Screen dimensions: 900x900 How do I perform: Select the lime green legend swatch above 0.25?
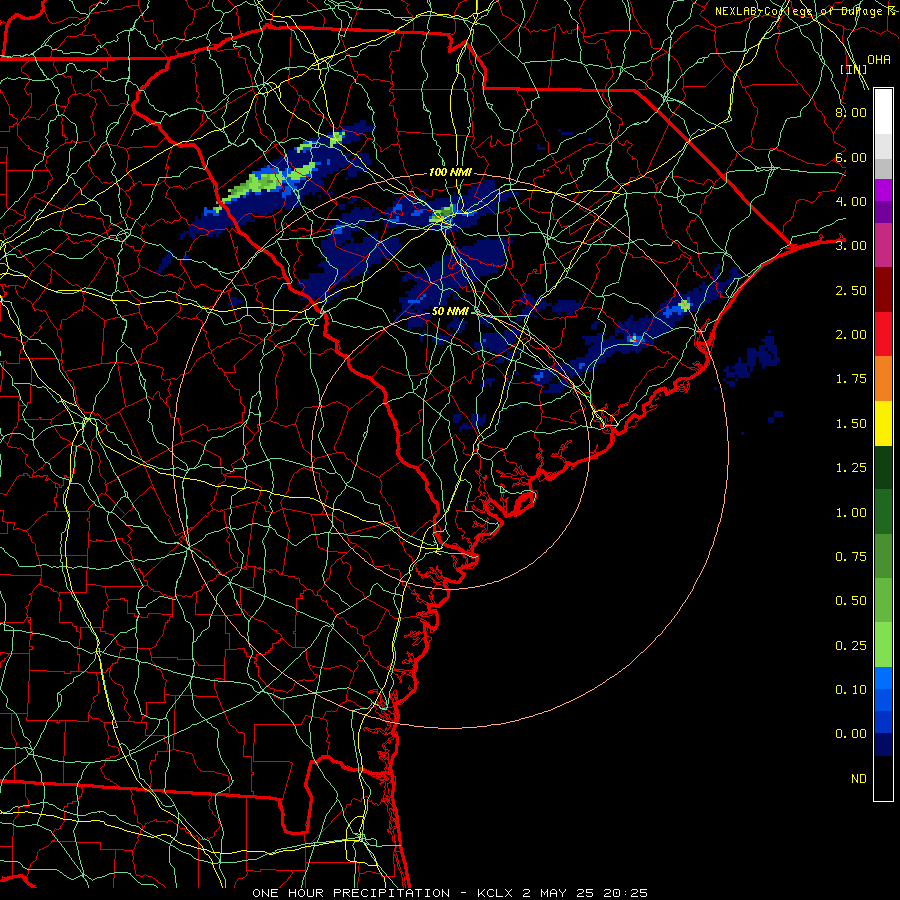(x=883, y=645)
